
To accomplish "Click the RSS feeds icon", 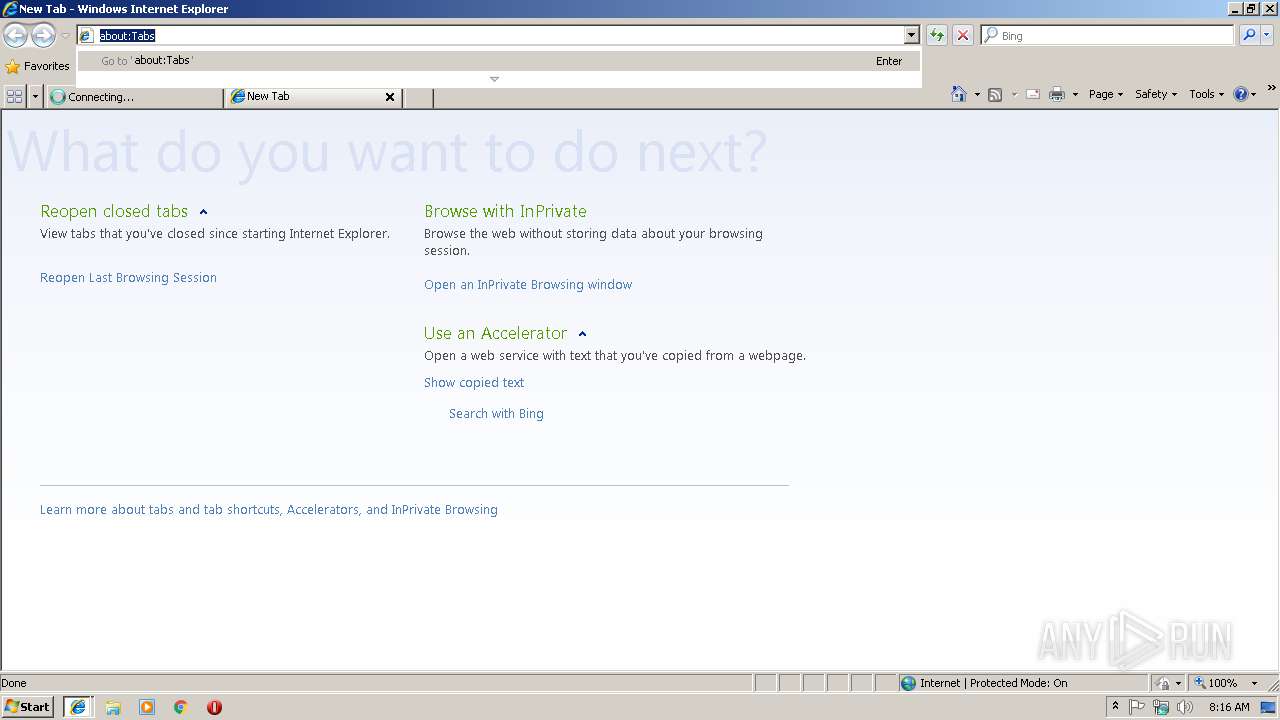I will pyautogui.click(x=995, y=94).
